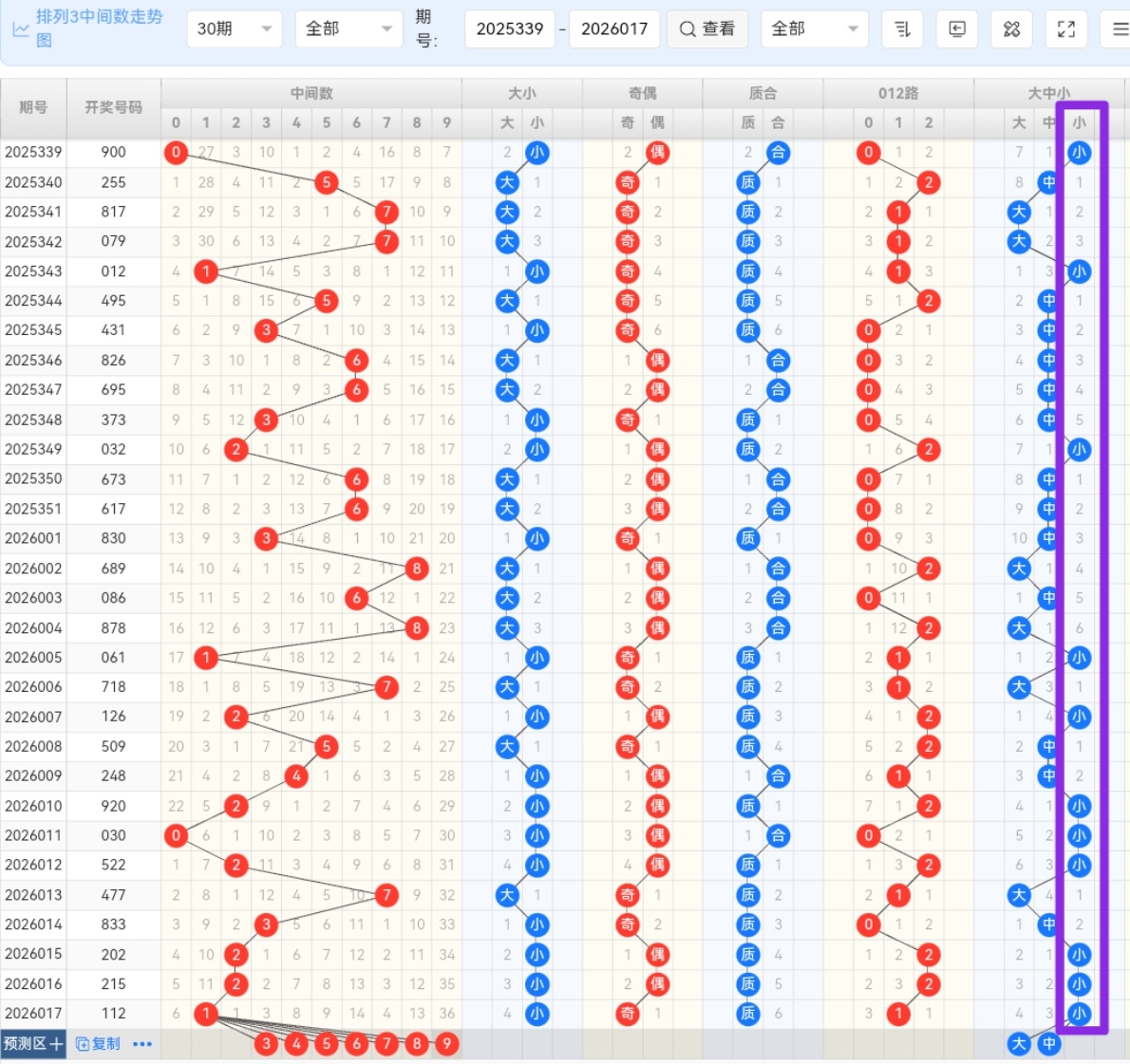
Task: Open the hamburger menu icon
Action: [1120, 29]
